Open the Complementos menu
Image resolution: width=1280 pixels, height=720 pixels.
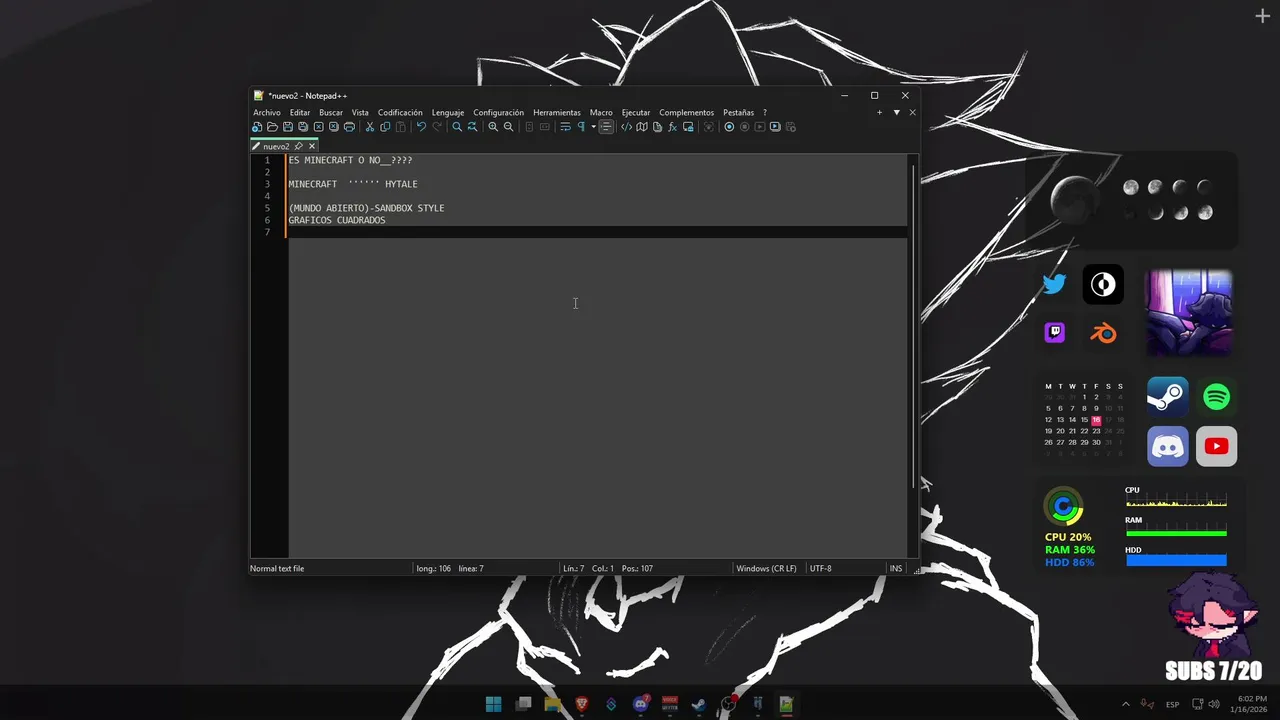[687, 113]
